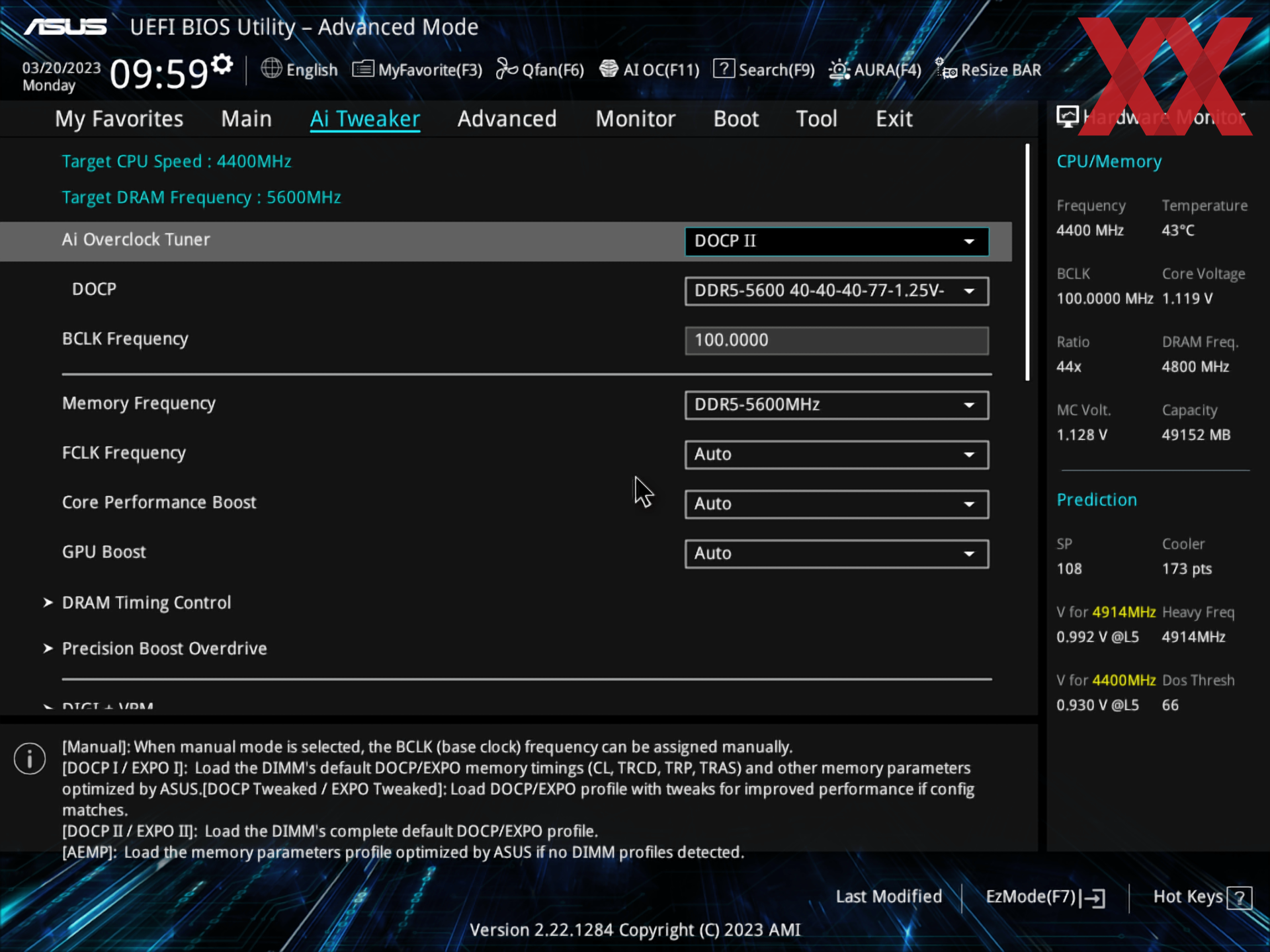Viewport: 1270px width, 952px height.
Task: Click the 1.128 V MC Volt. value
Action: pyautogui.click(x=1081, y=435)
